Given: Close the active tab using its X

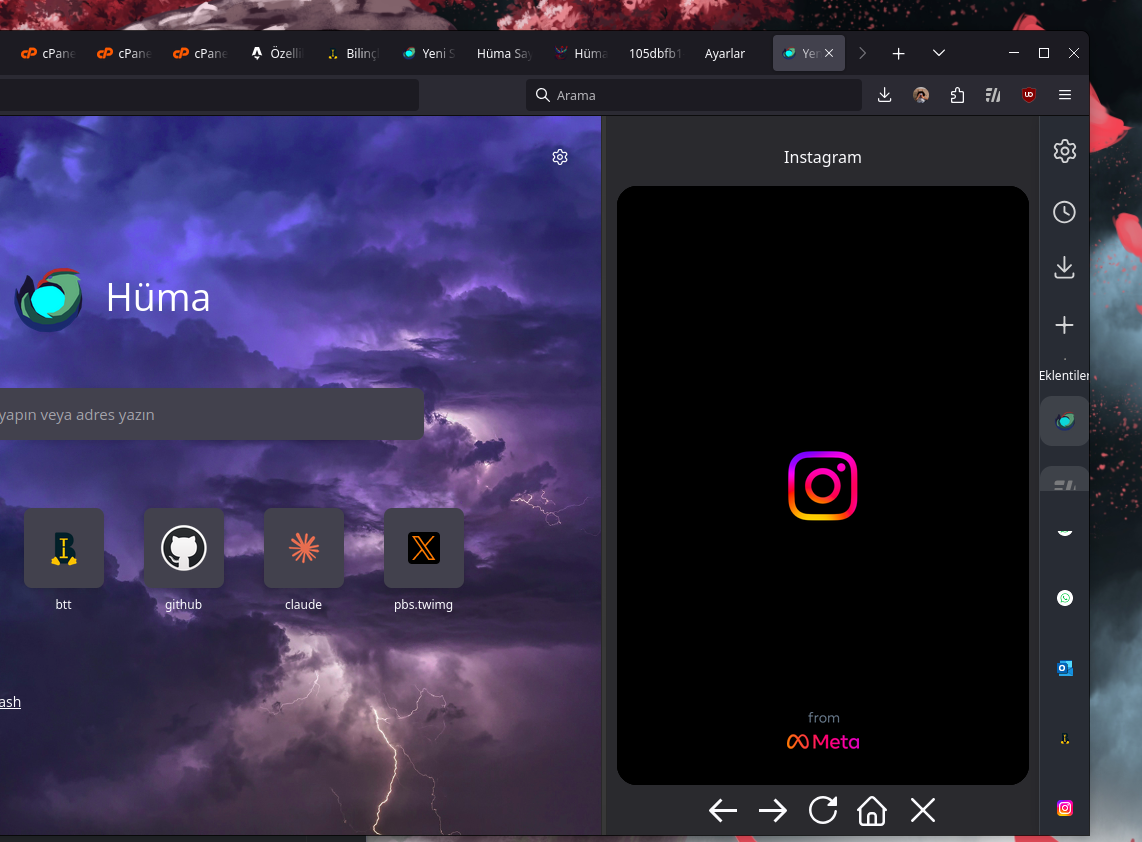Looking at the screenshot, I should (829, 53).
